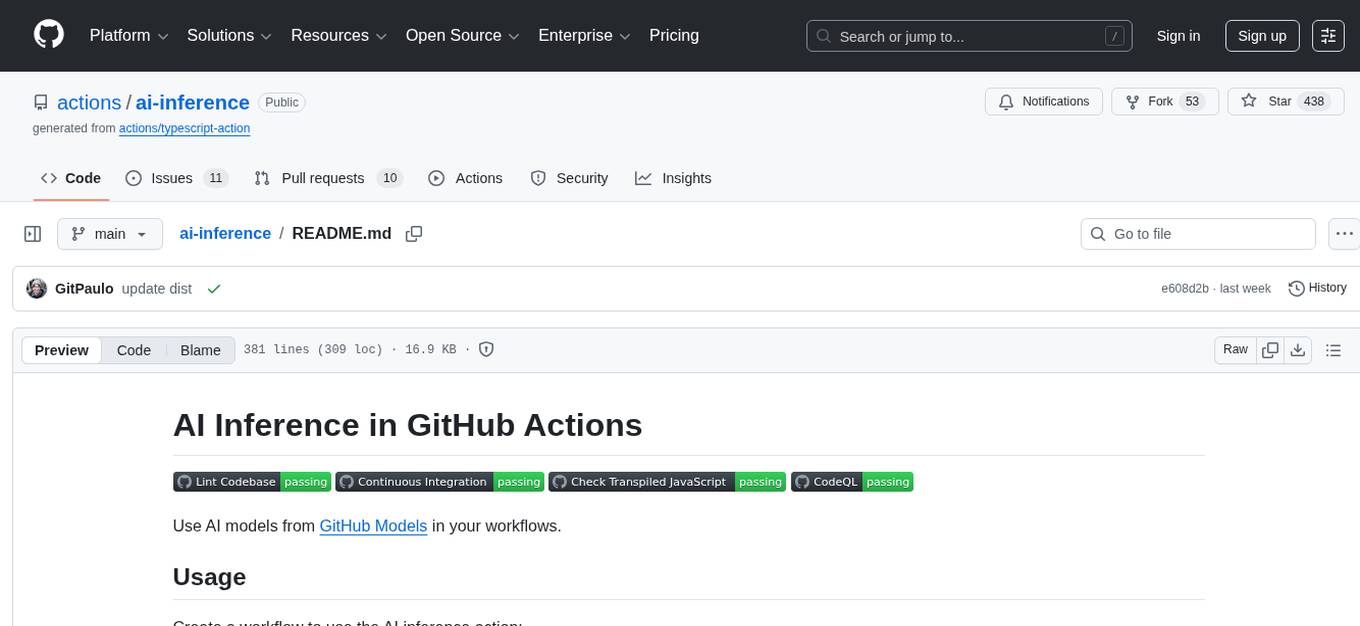This screenshot has width=1360, height=626.
Task: Switch to Code view mode
Action: [x=134, y=350]
